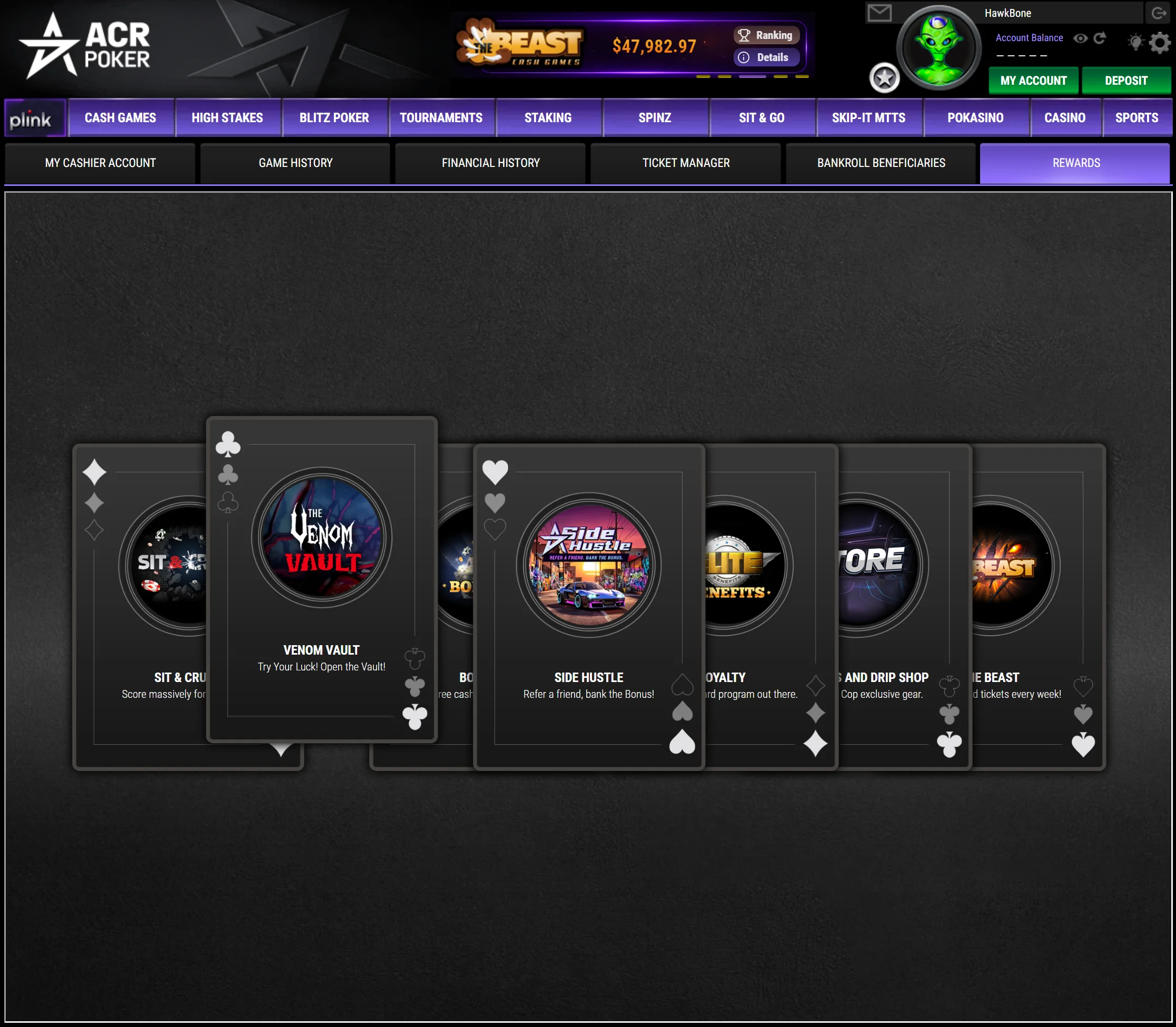Click the green alien avatar

pos(938,48)
